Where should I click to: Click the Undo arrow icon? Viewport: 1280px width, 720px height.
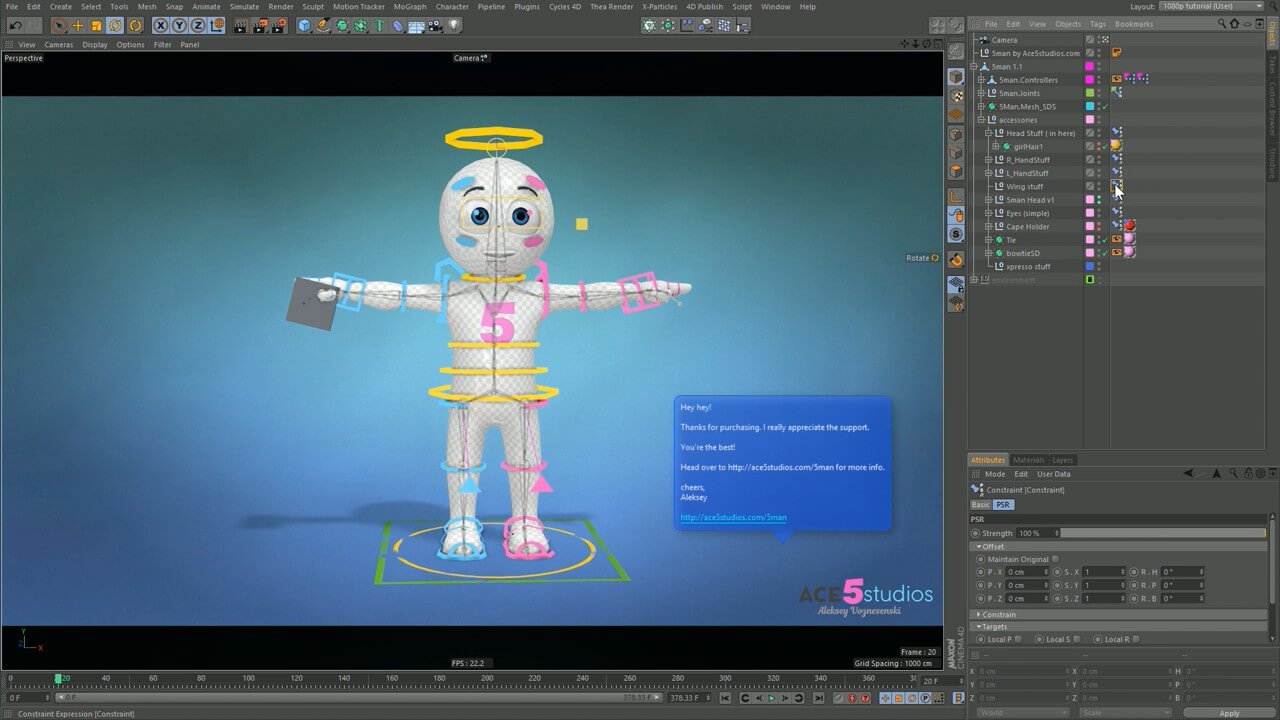[x=15, y=25]
